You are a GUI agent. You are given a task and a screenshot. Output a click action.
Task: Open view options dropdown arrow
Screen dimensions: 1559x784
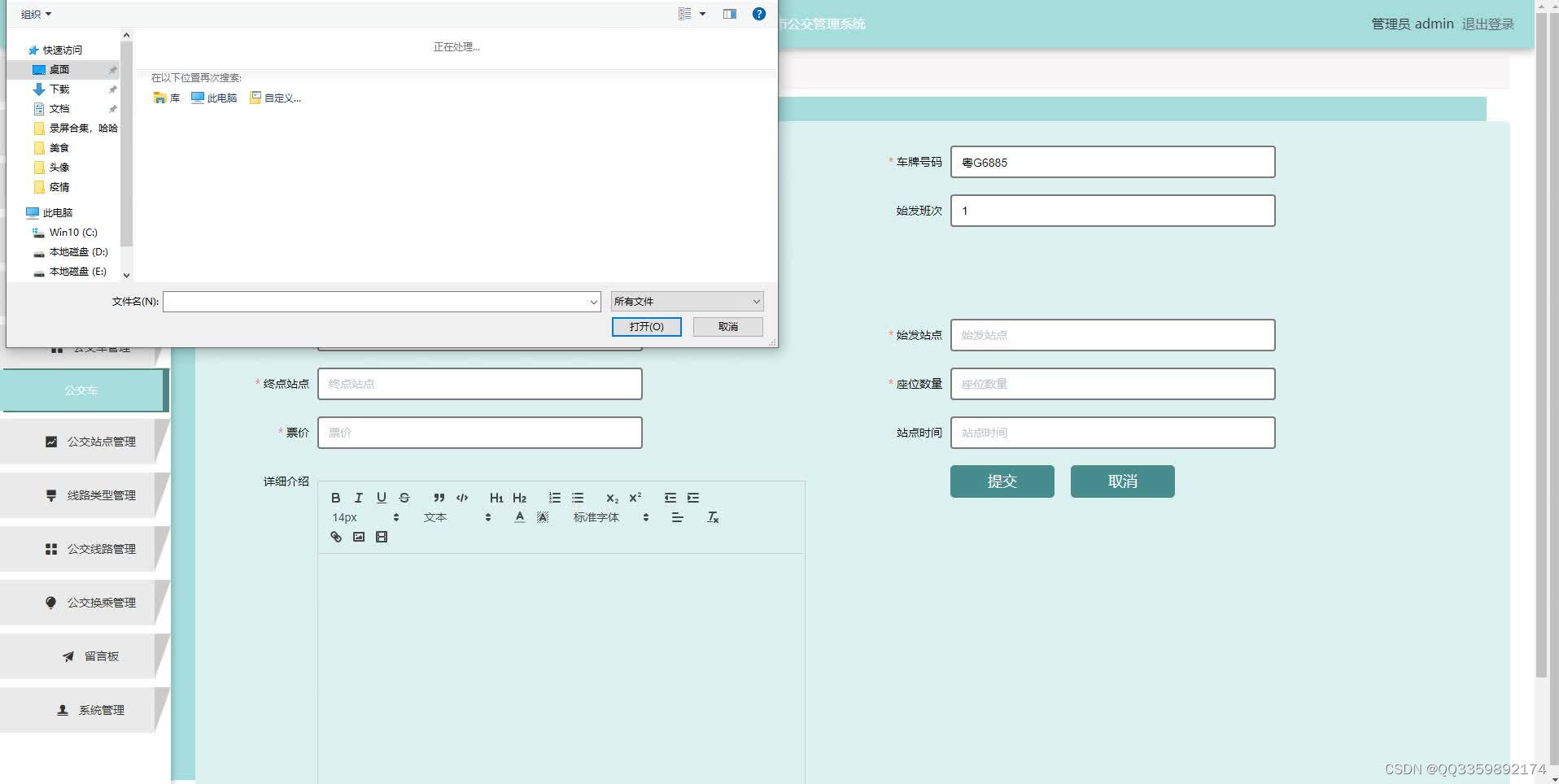[703, 14]
